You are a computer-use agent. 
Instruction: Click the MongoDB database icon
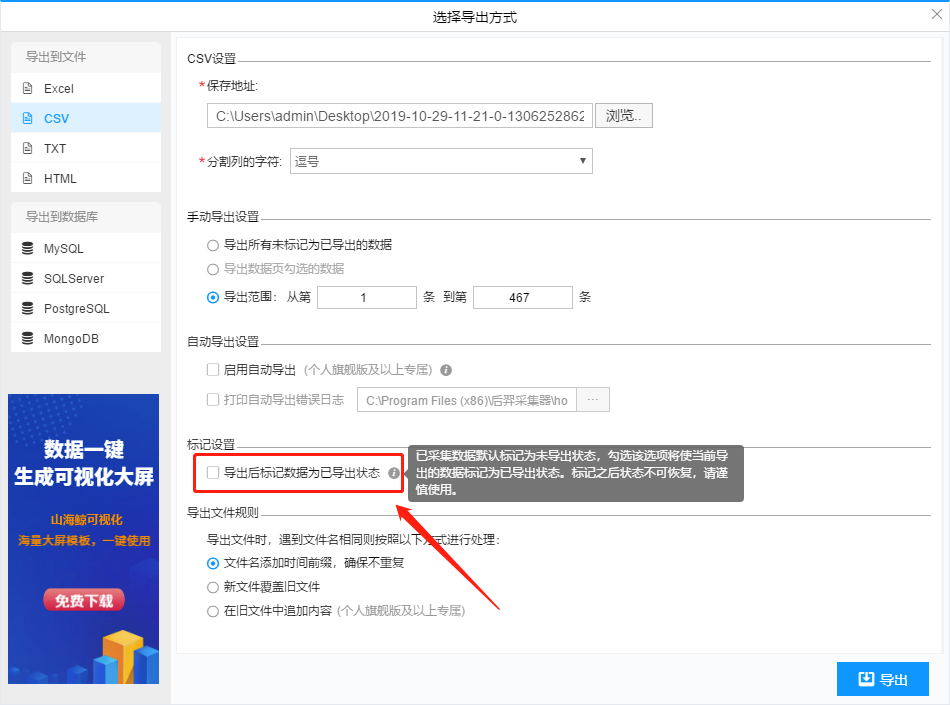(x=27, y=338)
